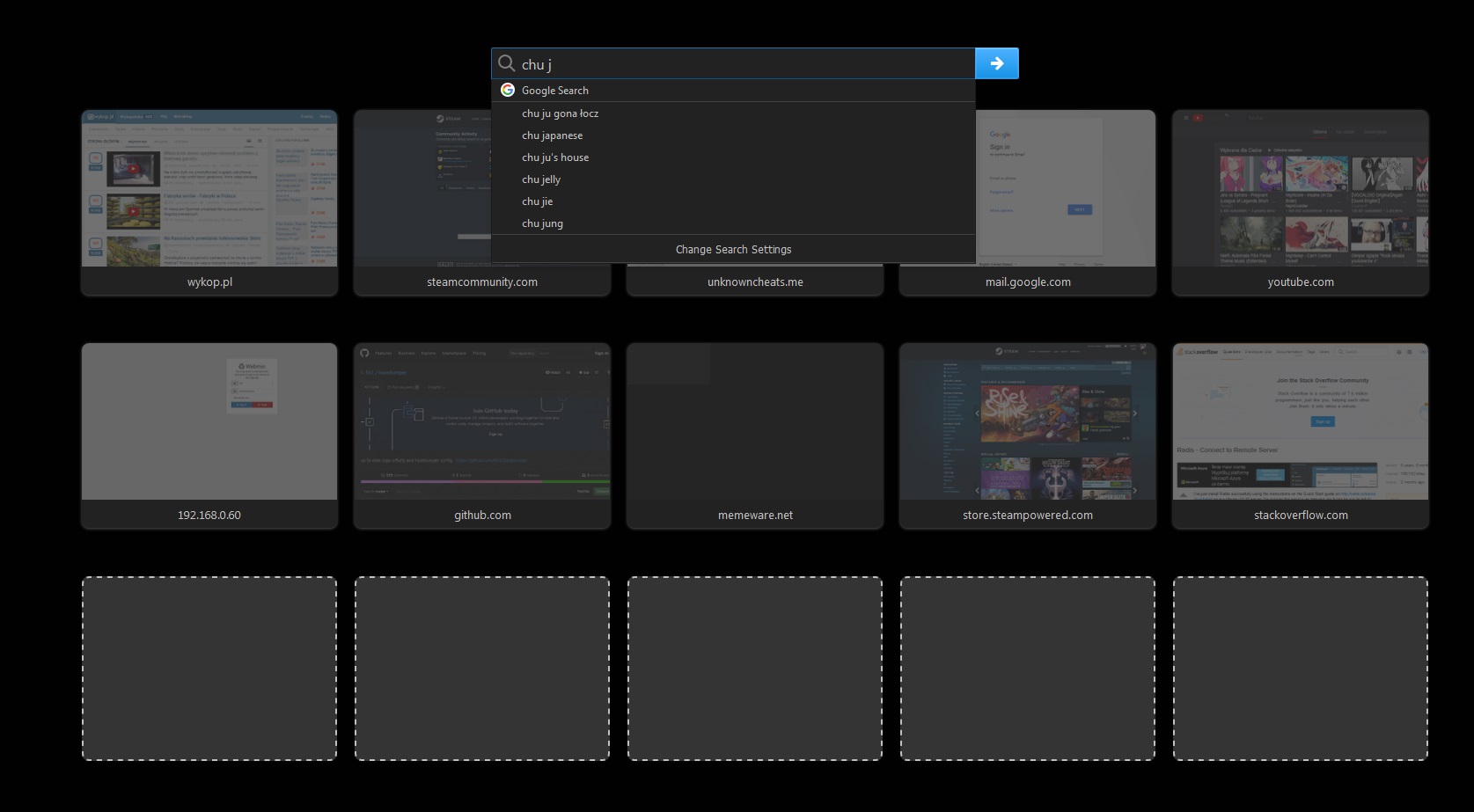Select the suggestion 'chu japanese'
The image size is (1474, 812).
tap(551, 135)
